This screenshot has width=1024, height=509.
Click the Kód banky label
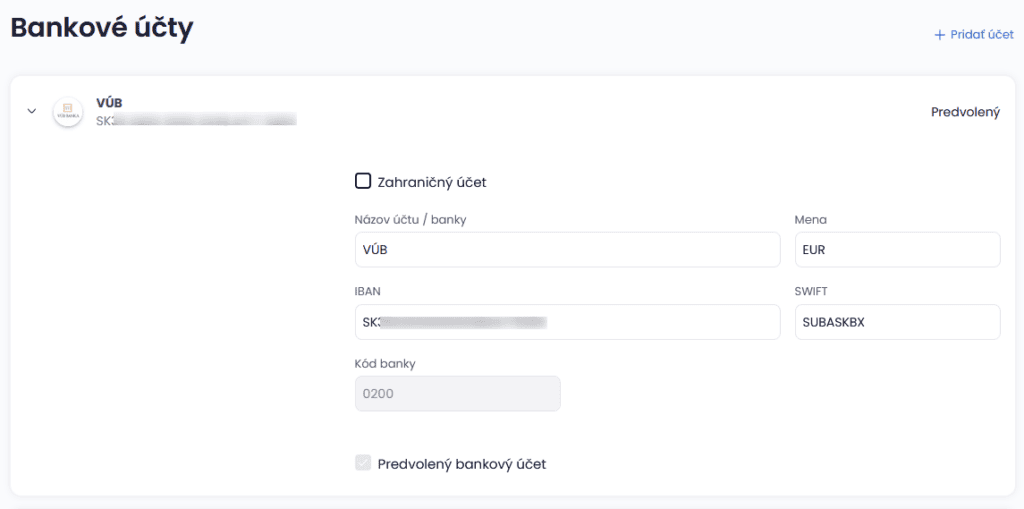(x=385, y=364)
